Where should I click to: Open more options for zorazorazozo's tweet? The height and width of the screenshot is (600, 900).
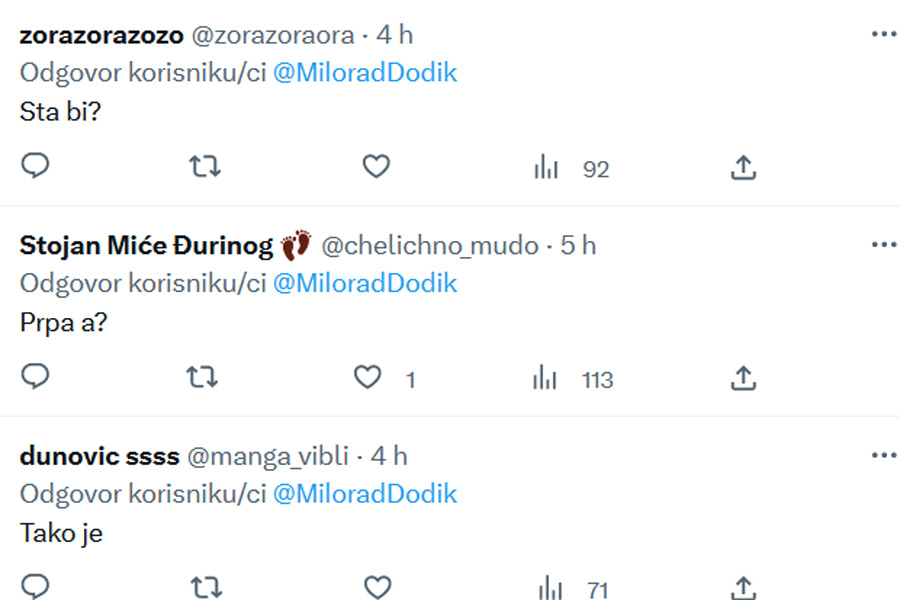point(883,34)
